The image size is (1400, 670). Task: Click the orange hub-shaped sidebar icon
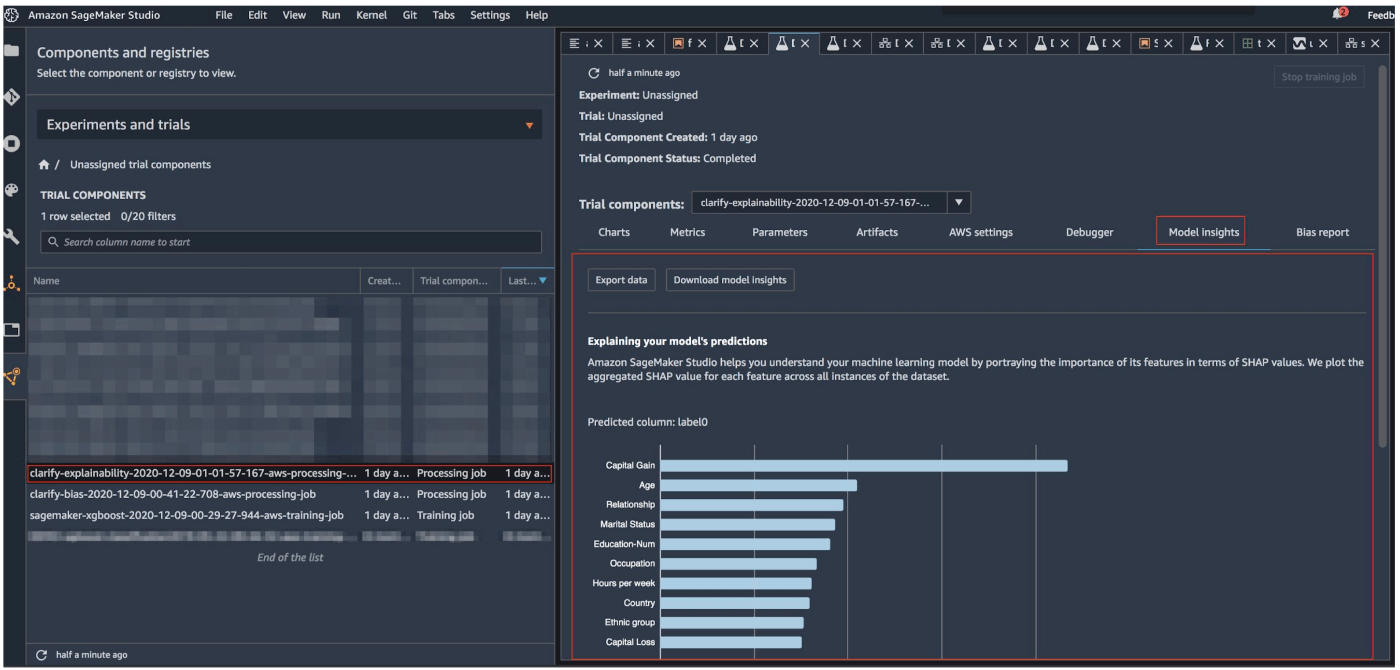click(x=11, y=285)
